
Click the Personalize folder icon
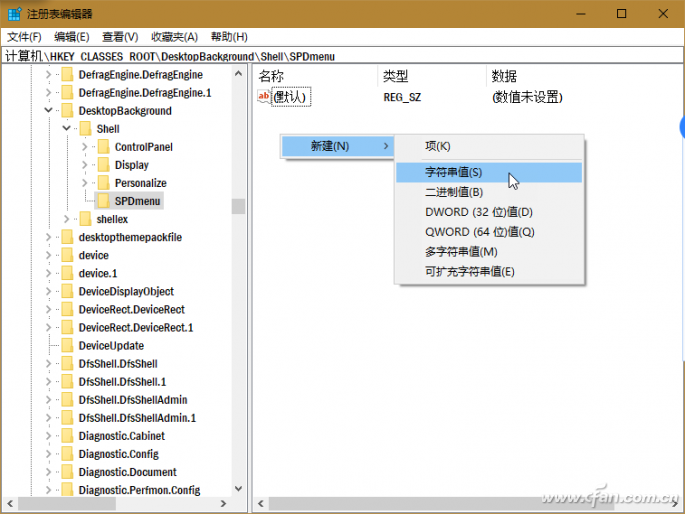point(104,183)
